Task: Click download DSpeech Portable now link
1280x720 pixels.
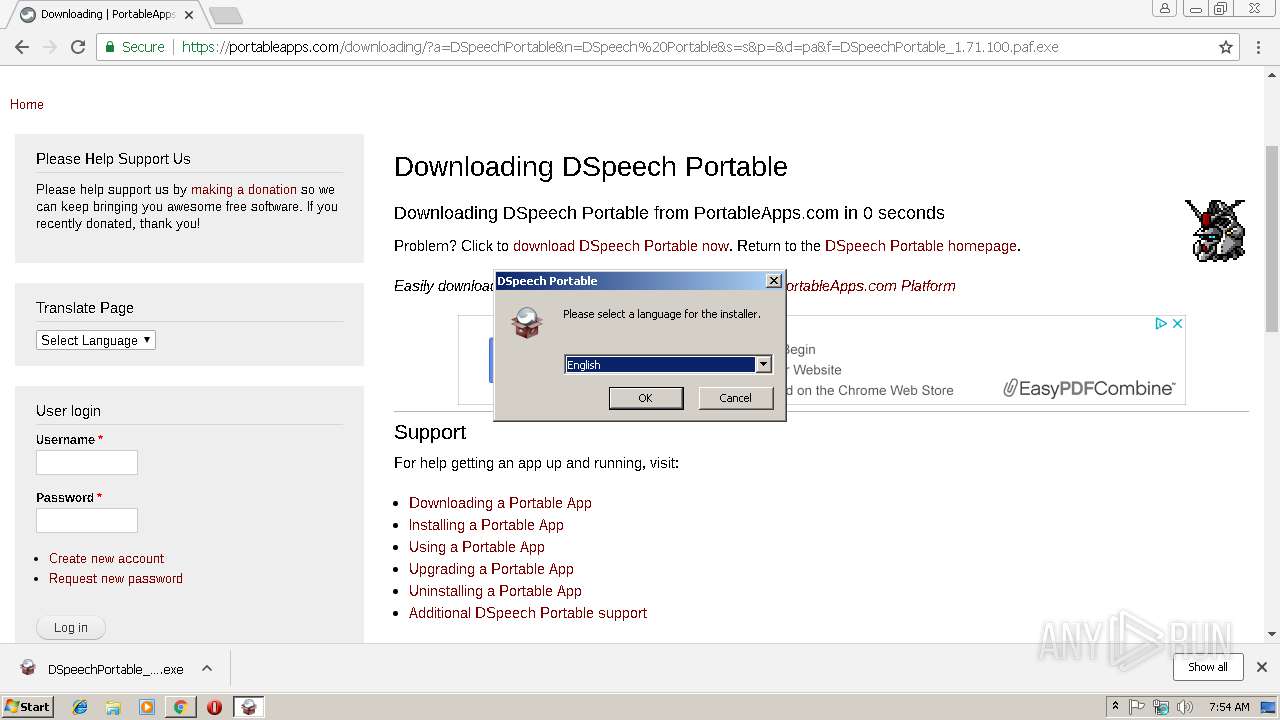Action: click(x=621, y=246)
